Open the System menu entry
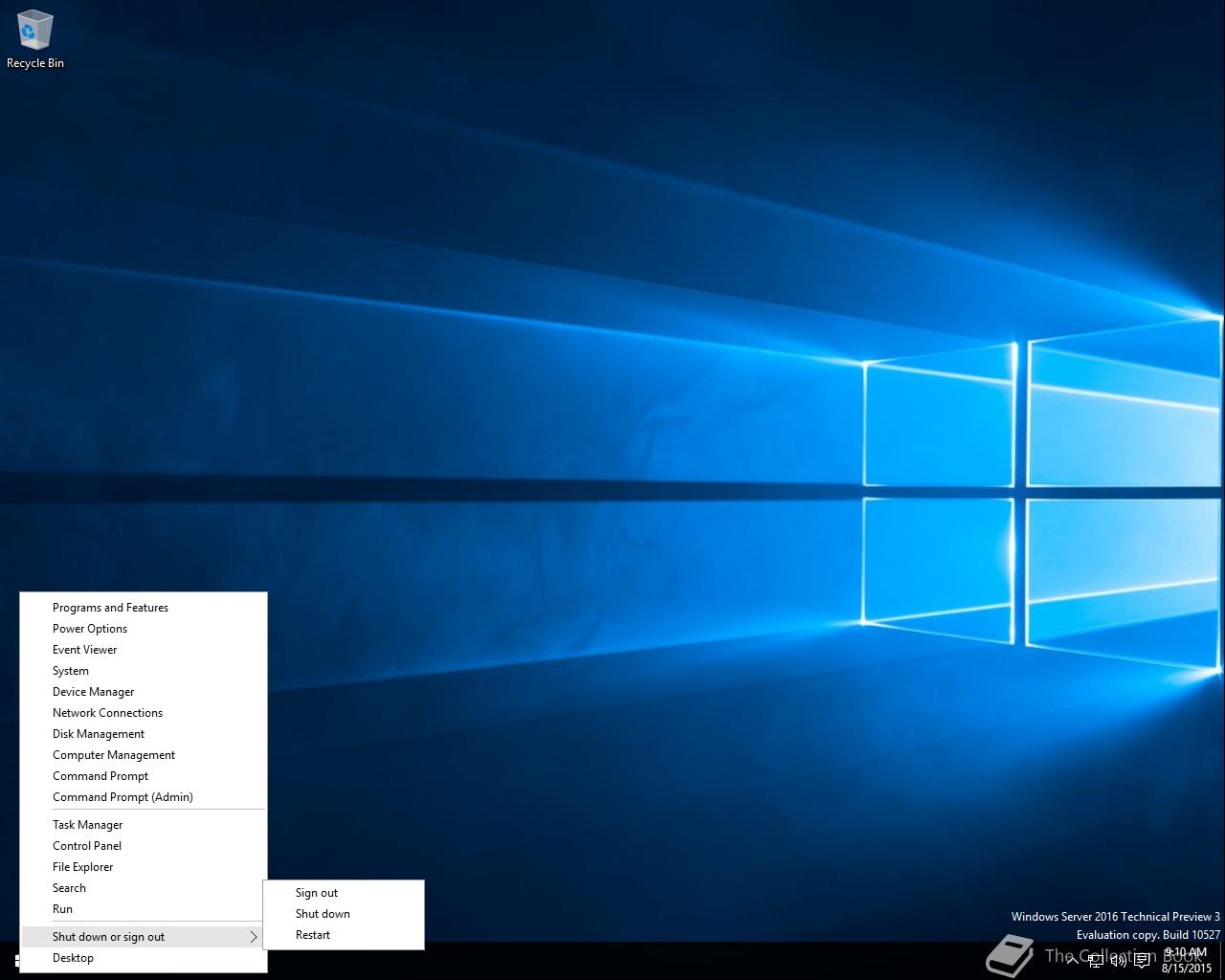 click(143, 671)
